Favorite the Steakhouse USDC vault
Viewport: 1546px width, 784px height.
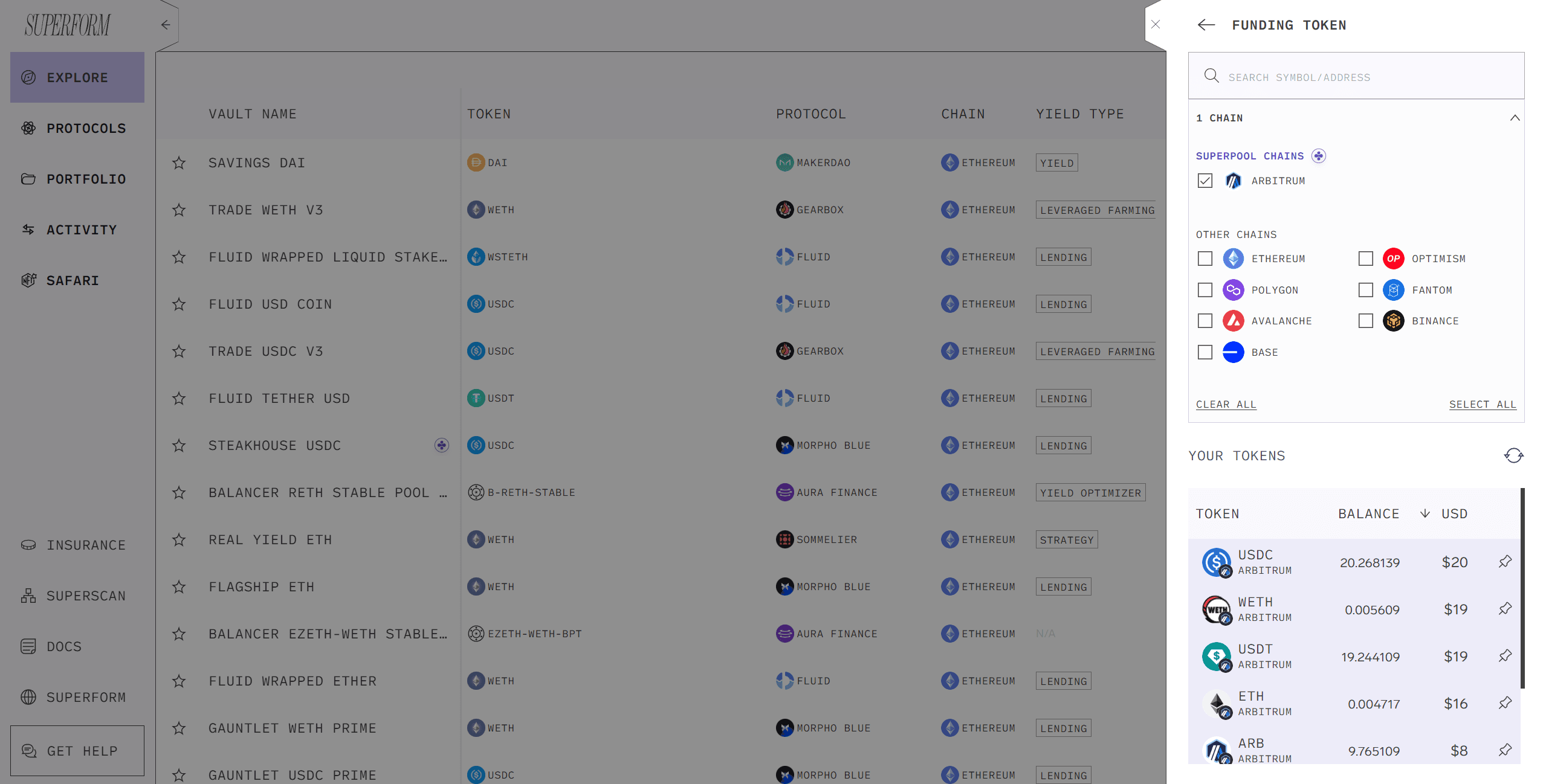coord(179,445)
